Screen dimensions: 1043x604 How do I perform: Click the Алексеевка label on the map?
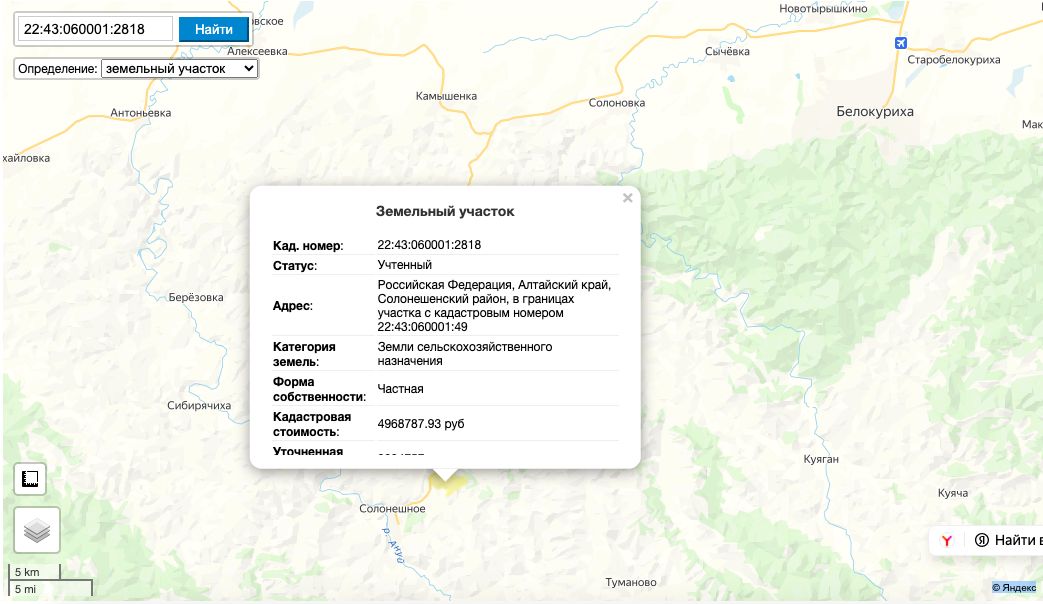pos(257,51)
